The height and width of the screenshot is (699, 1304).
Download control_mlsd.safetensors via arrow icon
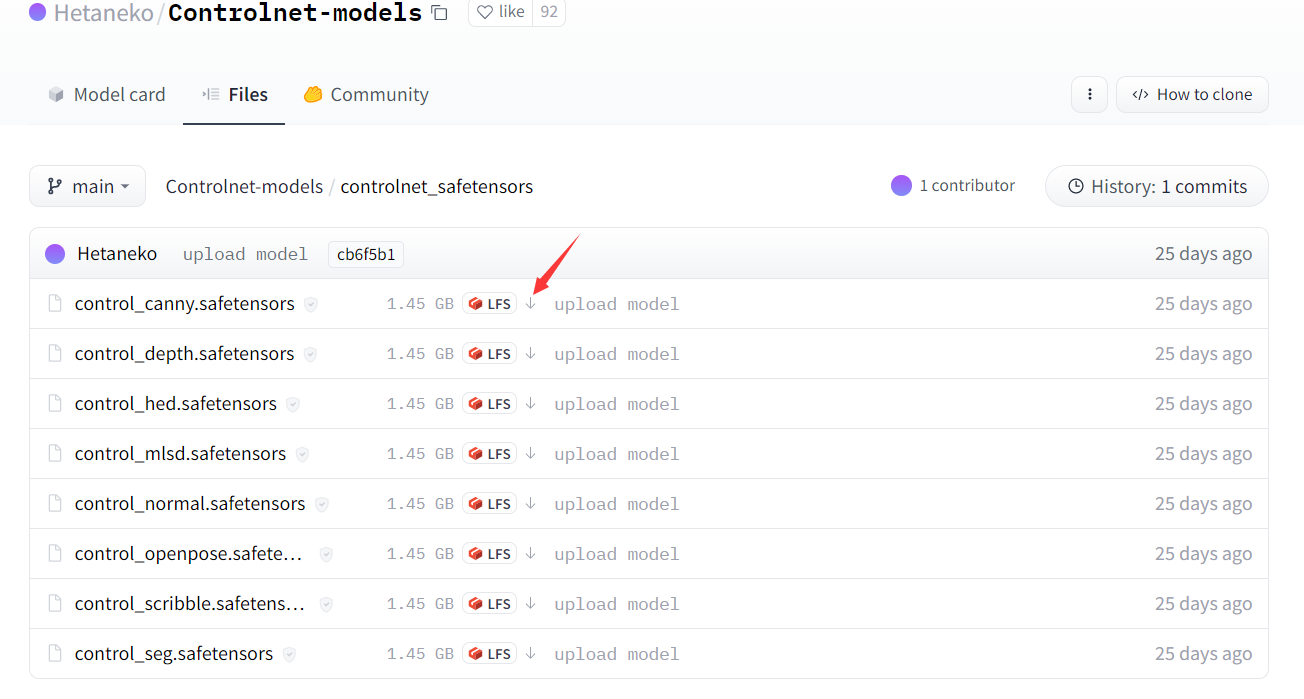point(531,454)
